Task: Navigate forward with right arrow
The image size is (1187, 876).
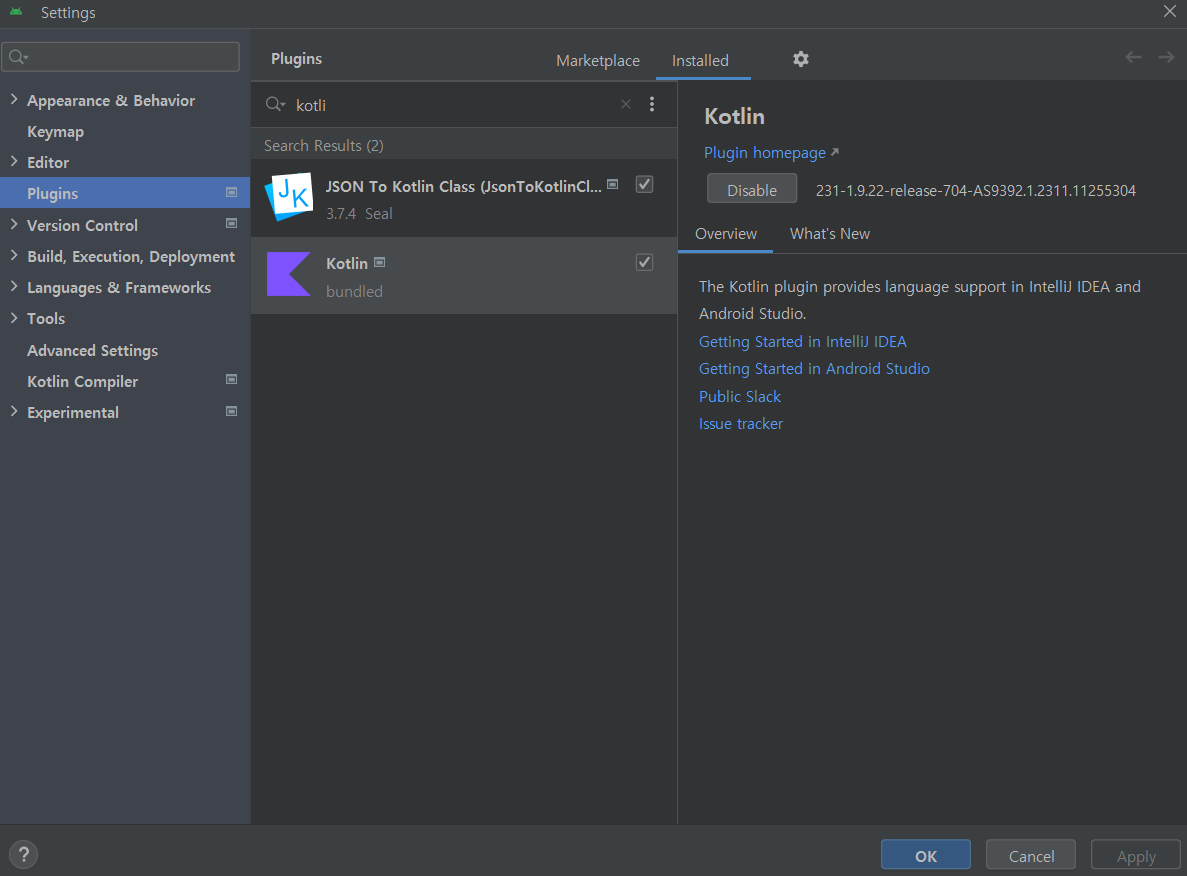Action: tap(1166, 58)
